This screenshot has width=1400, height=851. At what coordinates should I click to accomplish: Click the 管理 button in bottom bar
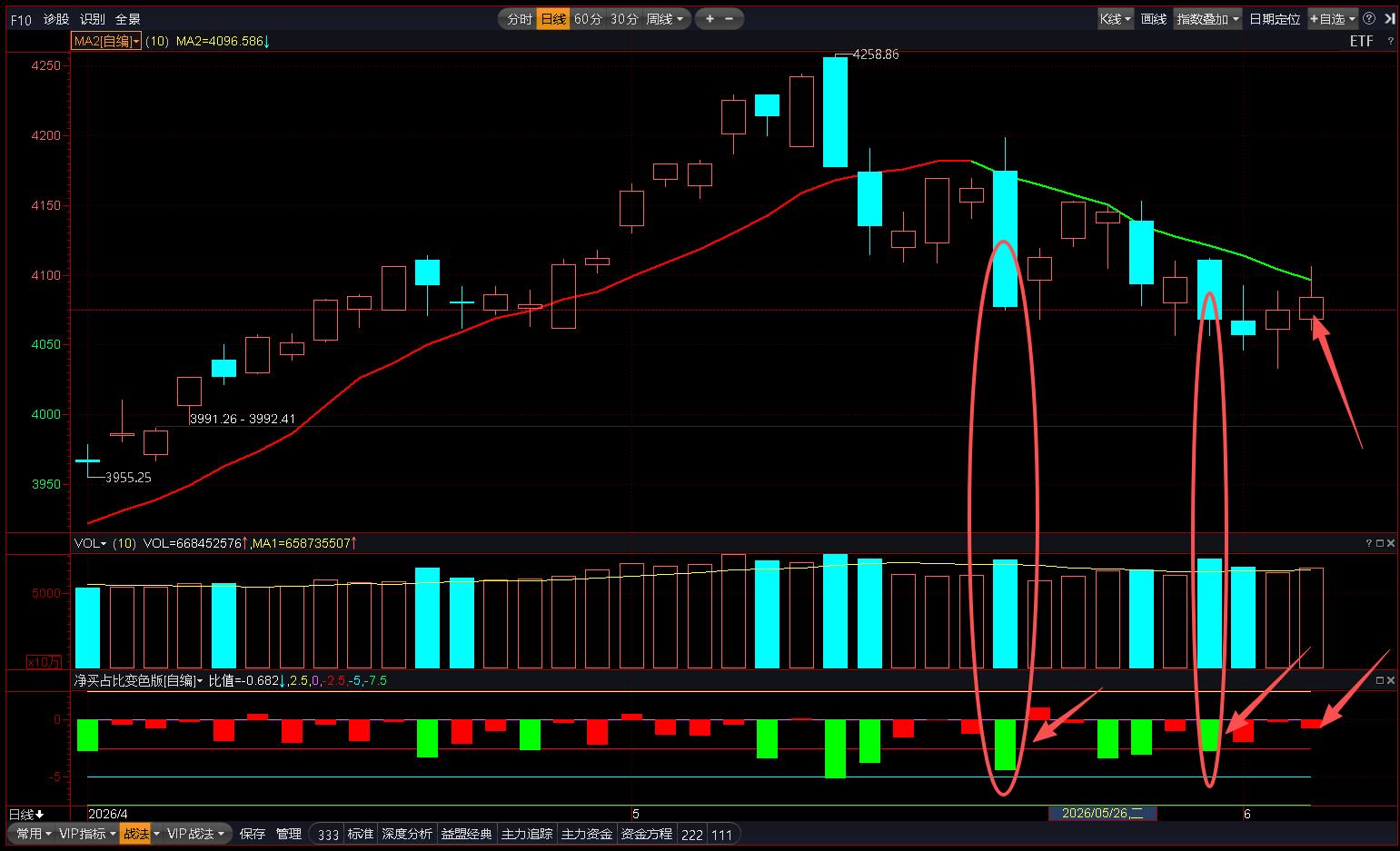tap(289, 834)
